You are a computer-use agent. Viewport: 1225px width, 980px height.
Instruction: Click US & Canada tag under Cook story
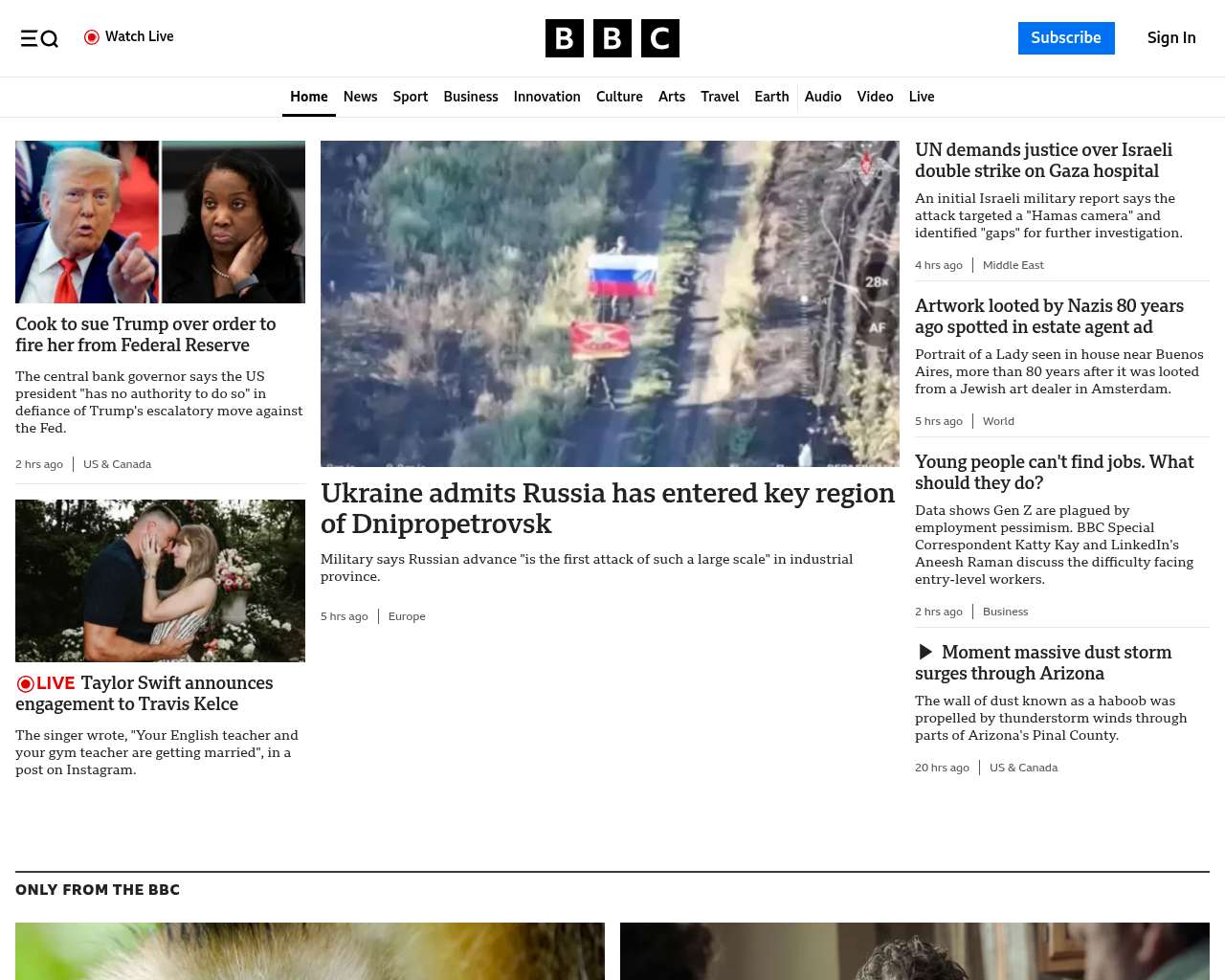tap(117, 464)
